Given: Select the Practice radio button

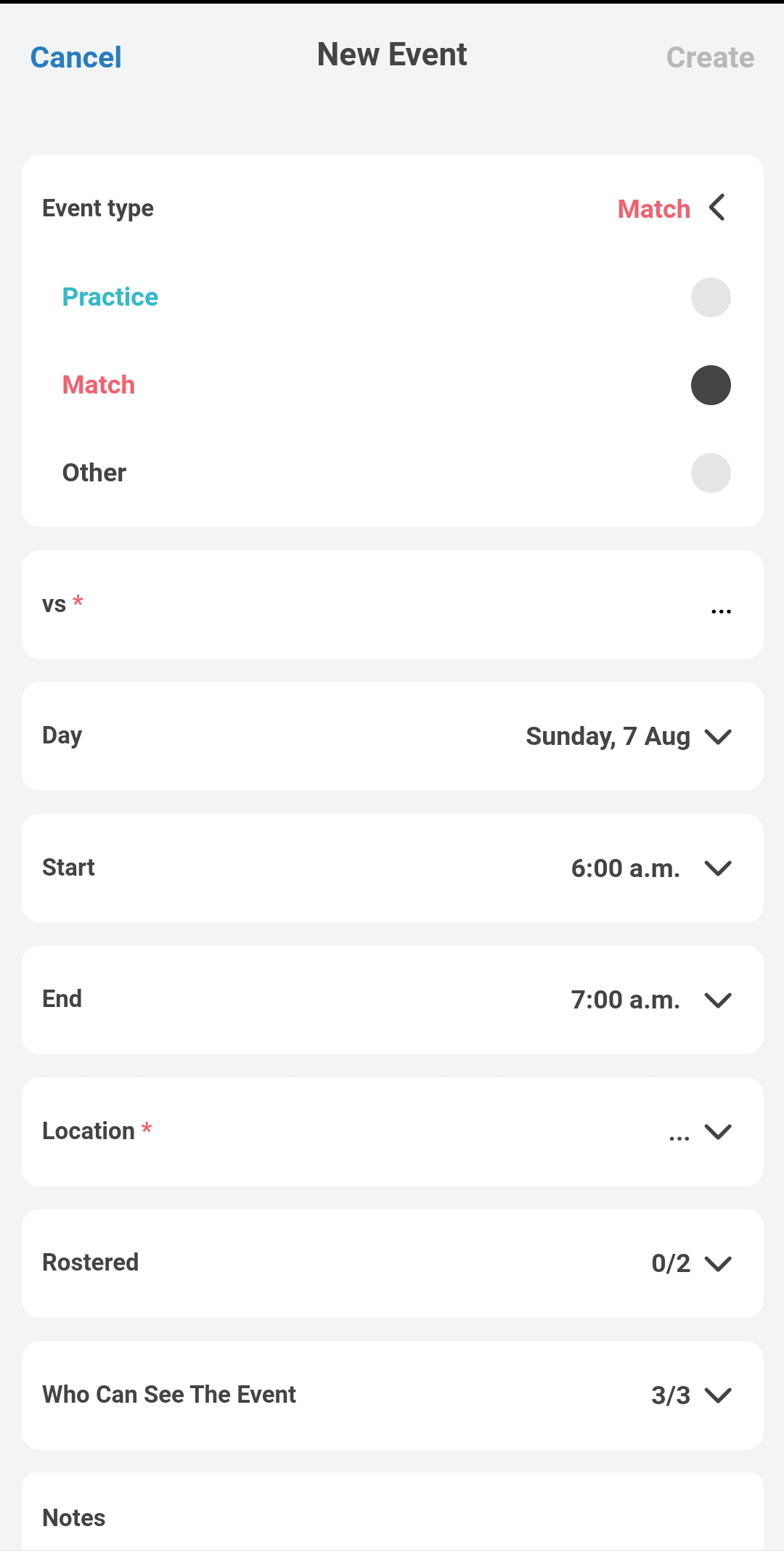Looking at the screenshot, I should coord(711,298).
